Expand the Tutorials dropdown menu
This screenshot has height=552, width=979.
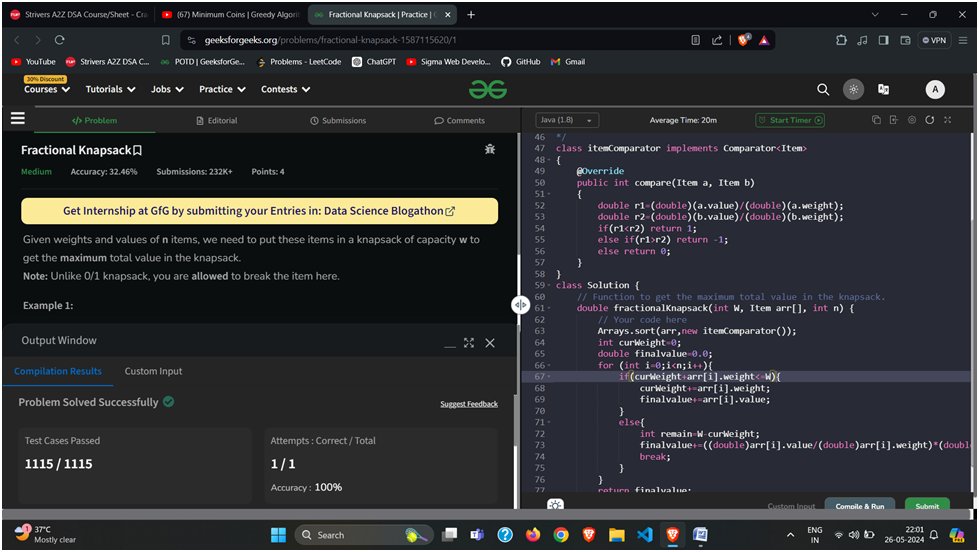111,89
